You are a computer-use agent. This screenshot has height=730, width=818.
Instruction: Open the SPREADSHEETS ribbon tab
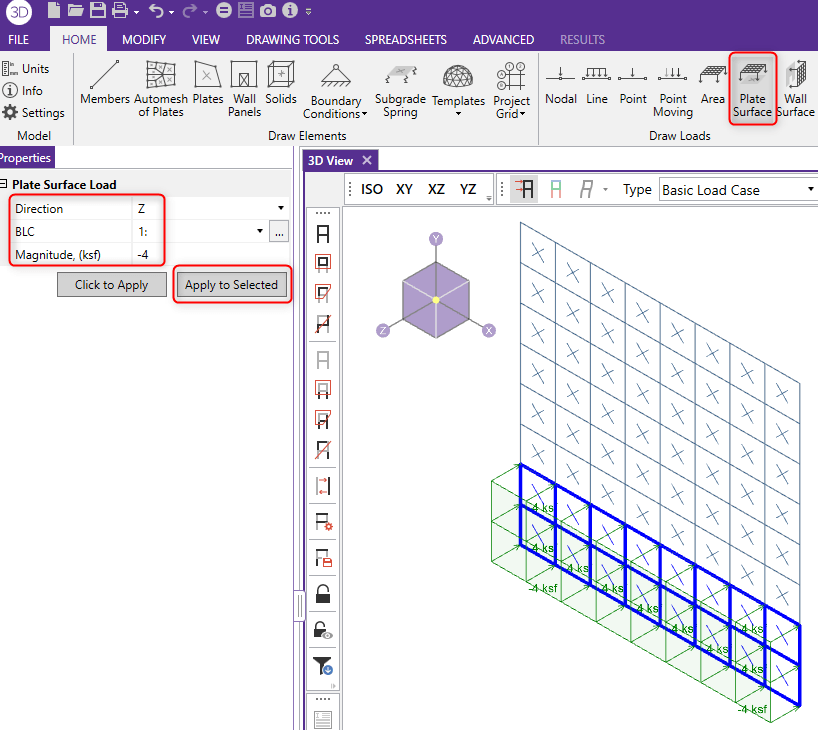click(405, 40)
